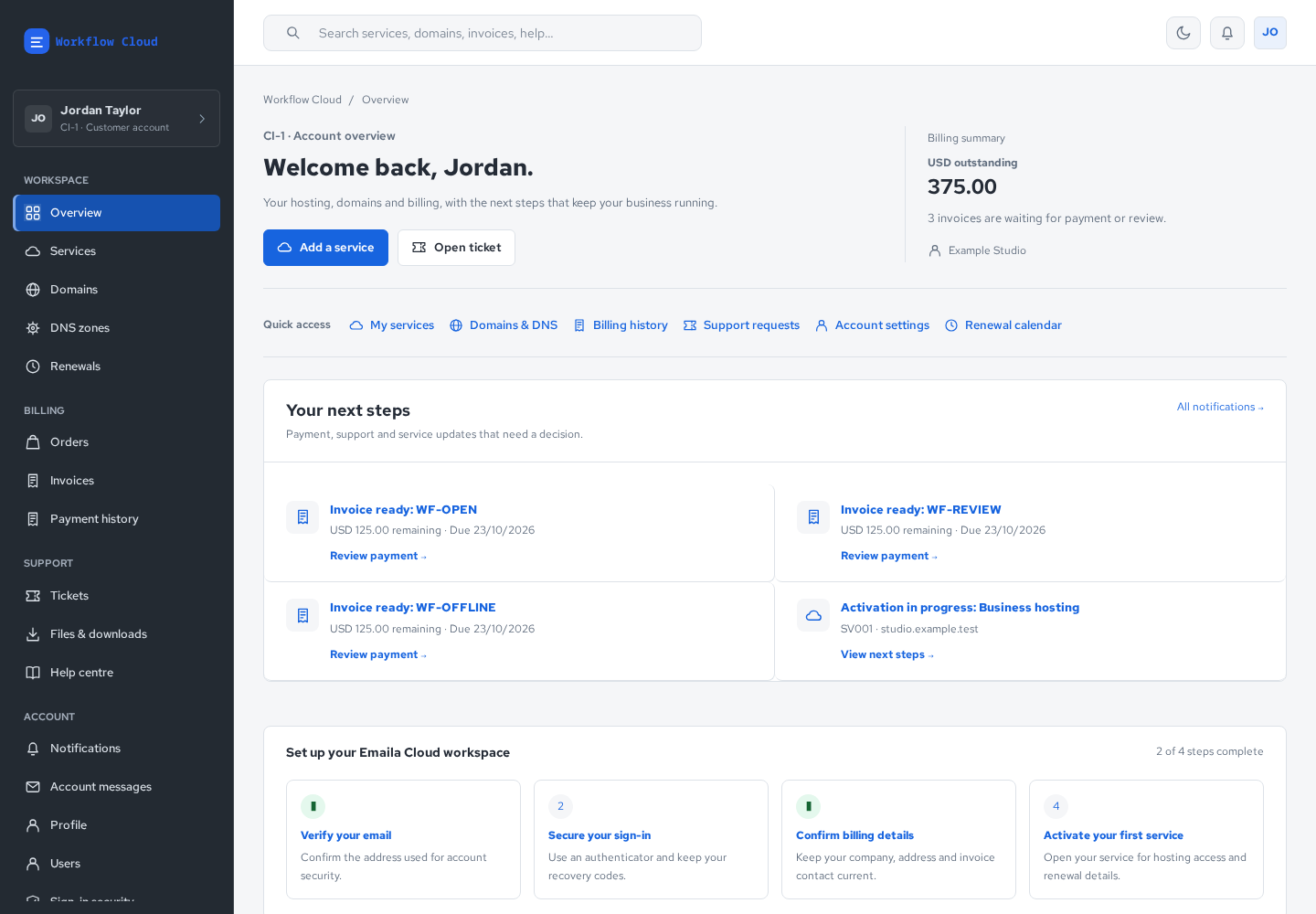Image resolution: width=1316 pixels, height=914 pixels.
Task: Open the notifications bell in top bar
Action: [1227, 33]
